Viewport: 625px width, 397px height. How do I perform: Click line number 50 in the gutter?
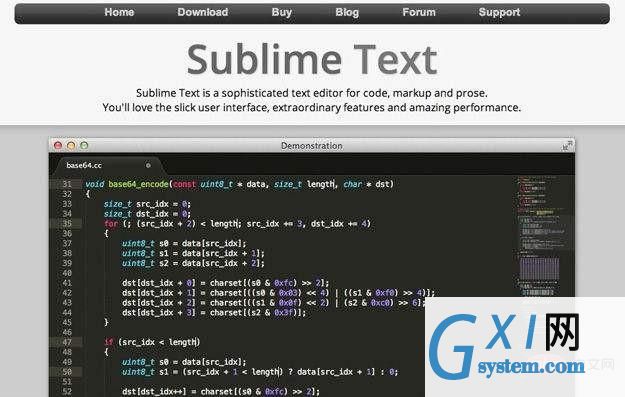click(67, 372)
